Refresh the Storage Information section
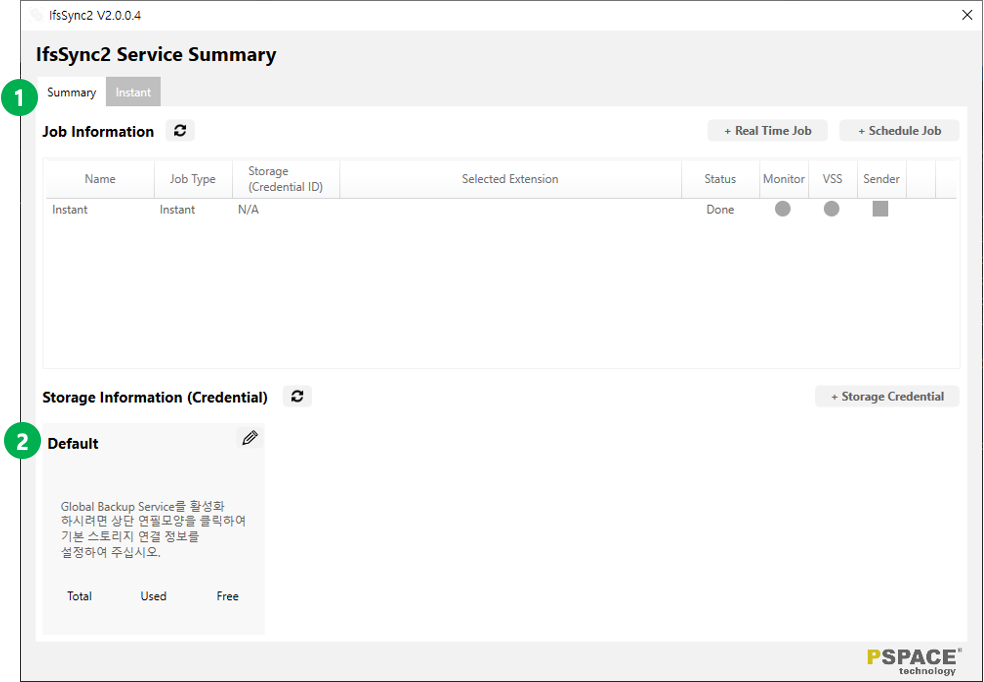984x682 pixels. coord(297,396)
